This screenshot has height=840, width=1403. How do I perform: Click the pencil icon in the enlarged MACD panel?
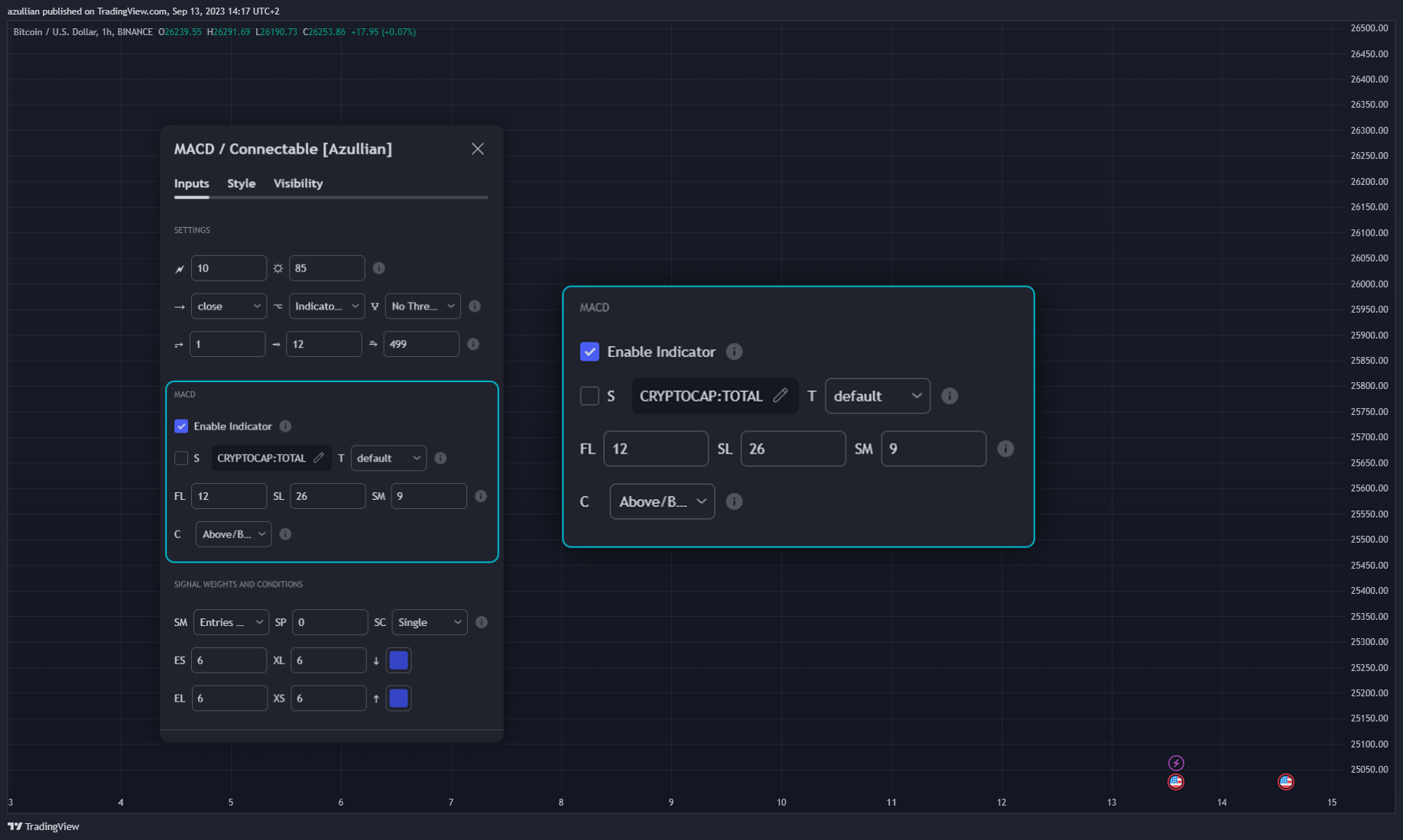coord(781,395)
